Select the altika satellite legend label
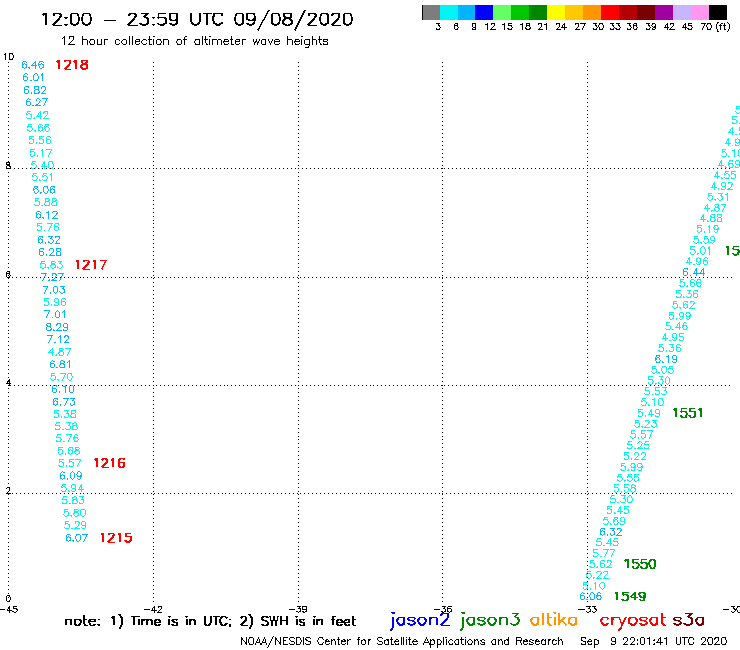The image size is (740, 650). (554, 620)
